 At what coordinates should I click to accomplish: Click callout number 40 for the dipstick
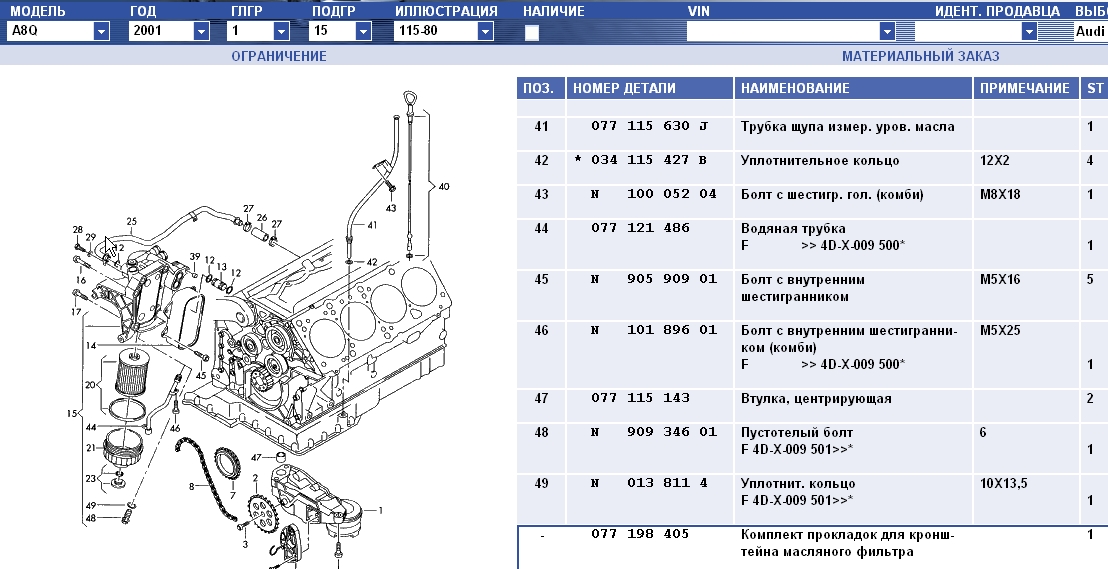[x=444, y=186]
